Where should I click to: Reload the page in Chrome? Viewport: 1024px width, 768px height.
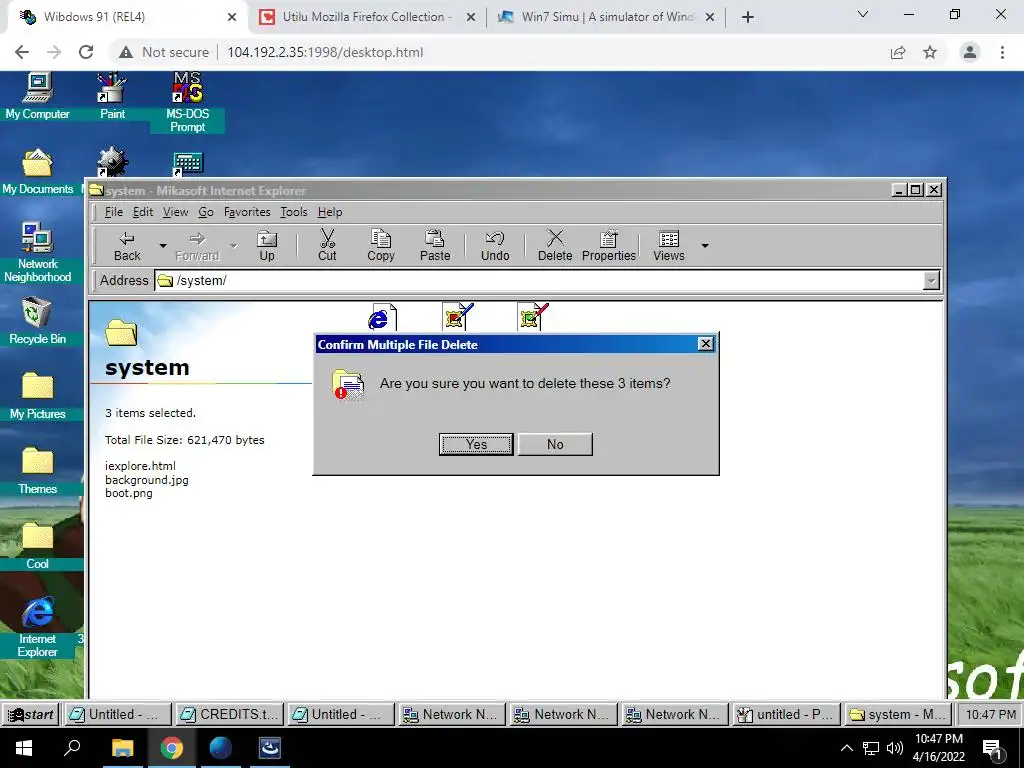86,52
